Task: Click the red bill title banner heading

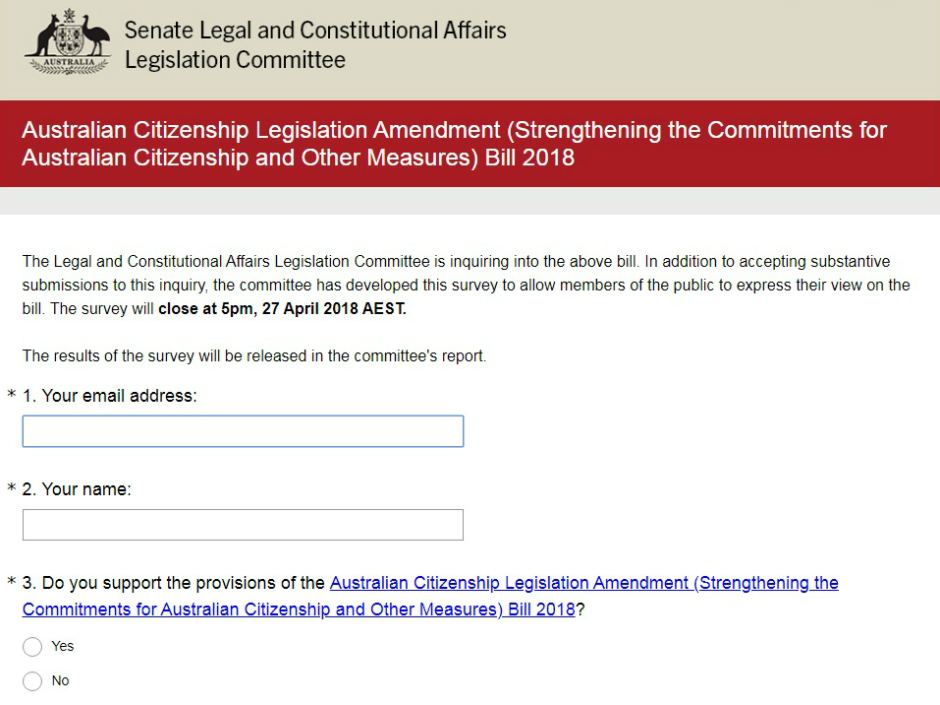Action: point(454,144)
